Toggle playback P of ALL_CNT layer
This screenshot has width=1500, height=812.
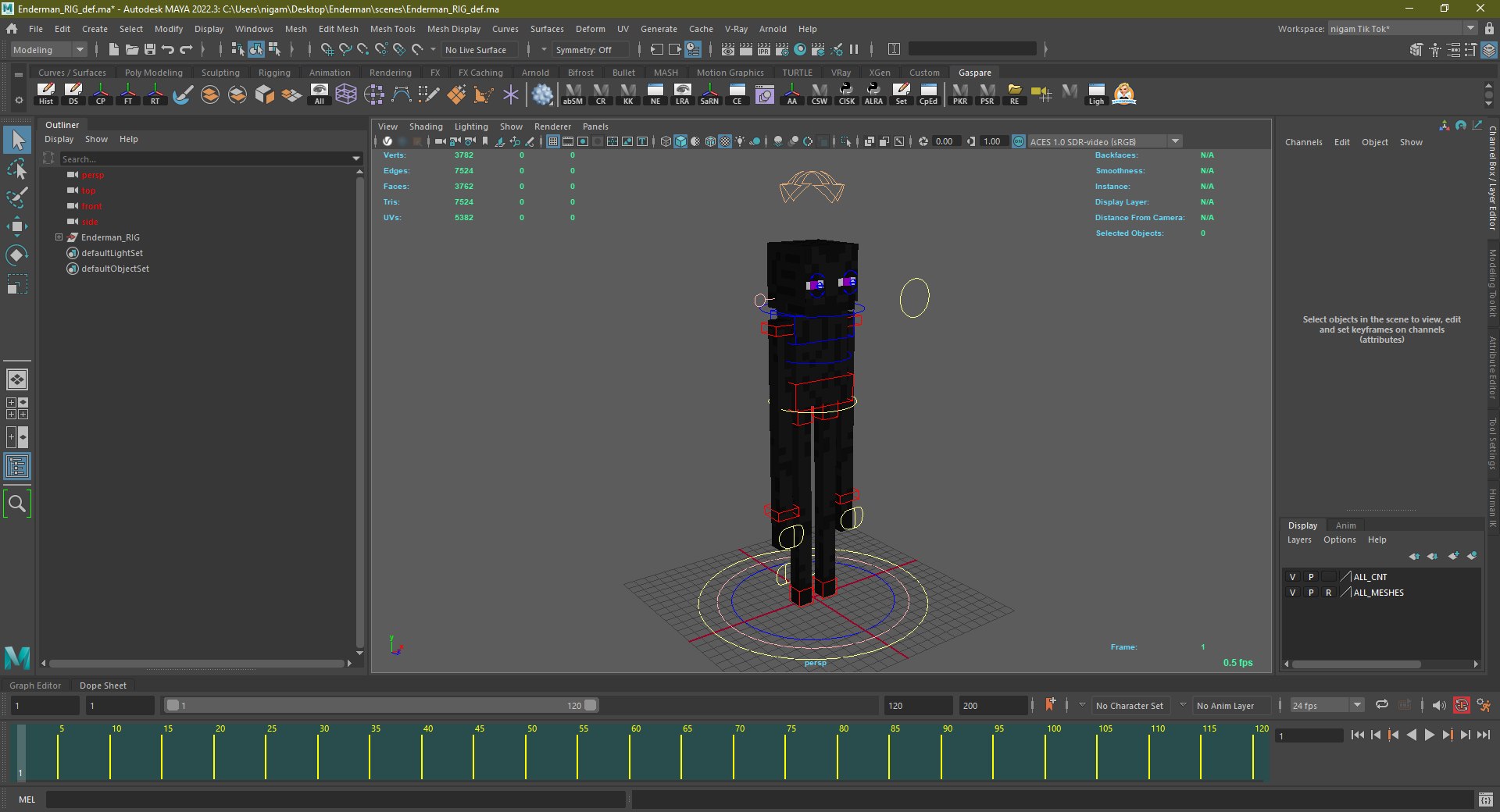click(x=1311, y=577)
